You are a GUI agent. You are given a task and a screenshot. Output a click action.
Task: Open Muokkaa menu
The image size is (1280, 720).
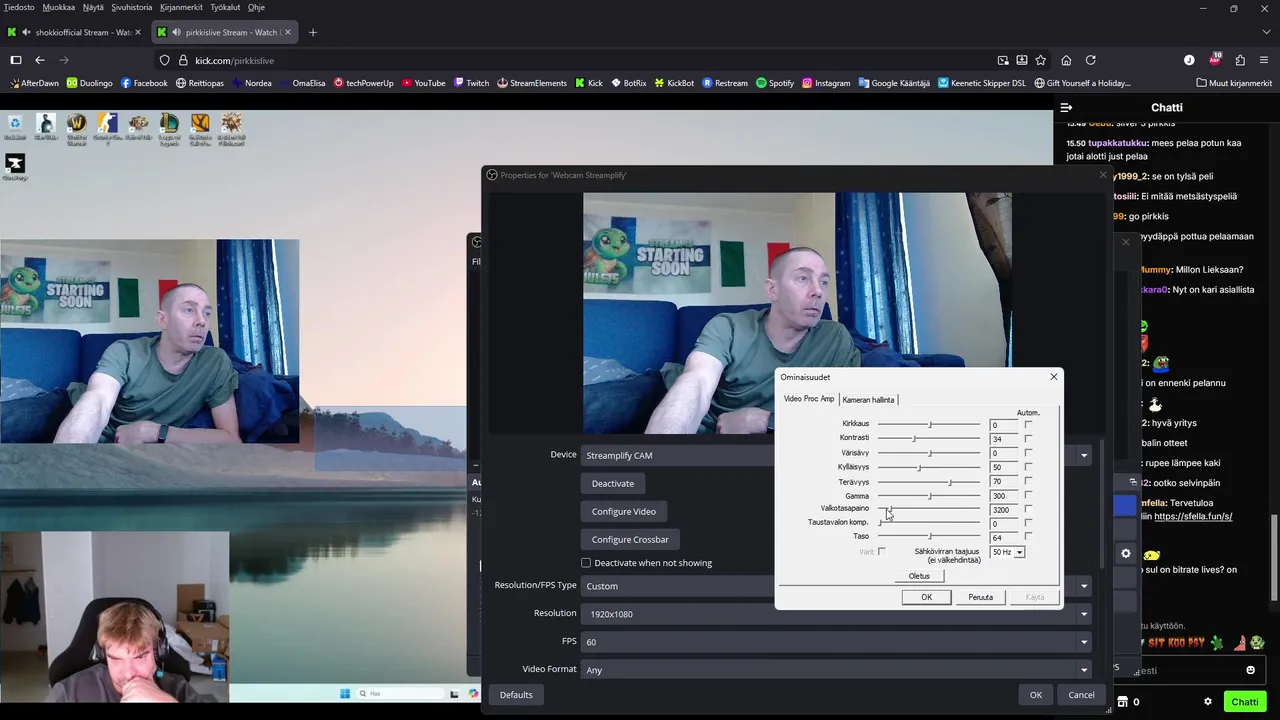(59, 7)
